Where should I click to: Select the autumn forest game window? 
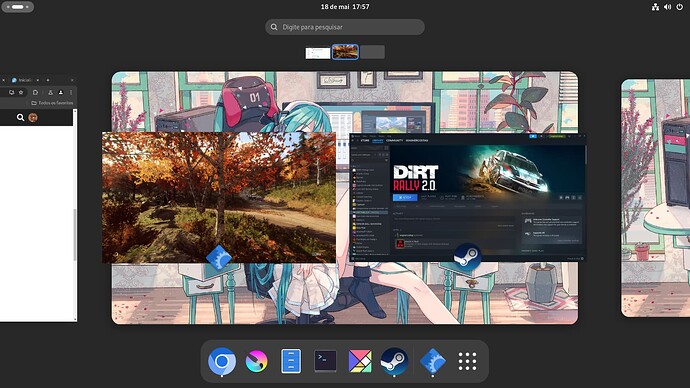[219, 197]
